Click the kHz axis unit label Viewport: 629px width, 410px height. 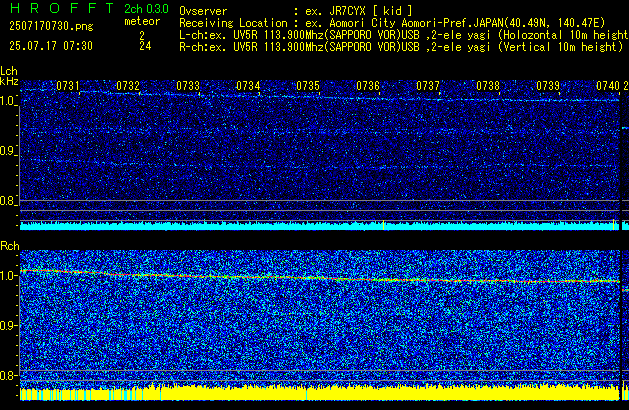coord(9,81)
